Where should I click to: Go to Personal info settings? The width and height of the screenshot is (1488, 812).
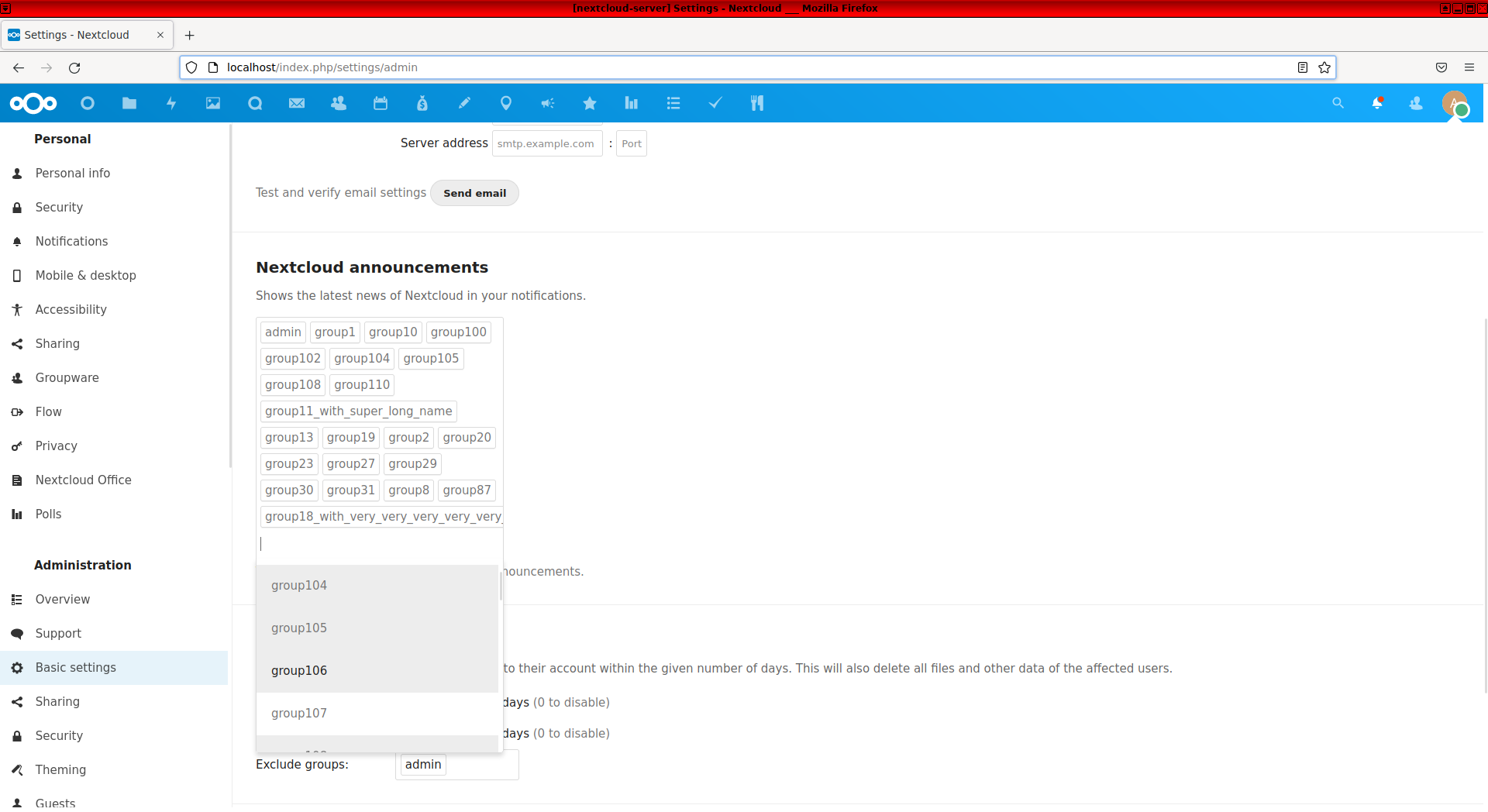click(73, 173)
